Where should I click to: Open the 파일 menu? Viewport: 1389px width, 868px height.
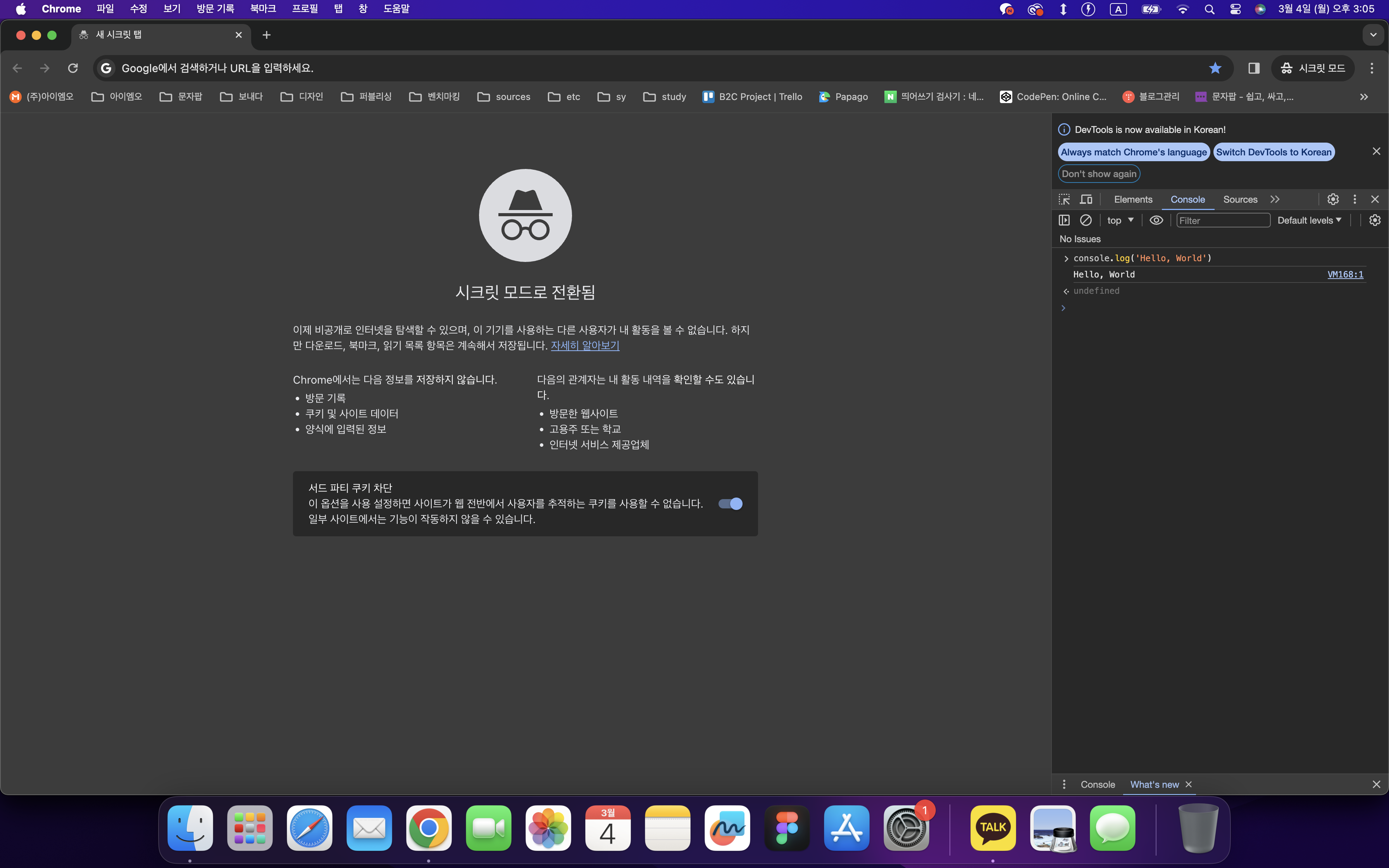pyautogui.click(x=105, y=9)
